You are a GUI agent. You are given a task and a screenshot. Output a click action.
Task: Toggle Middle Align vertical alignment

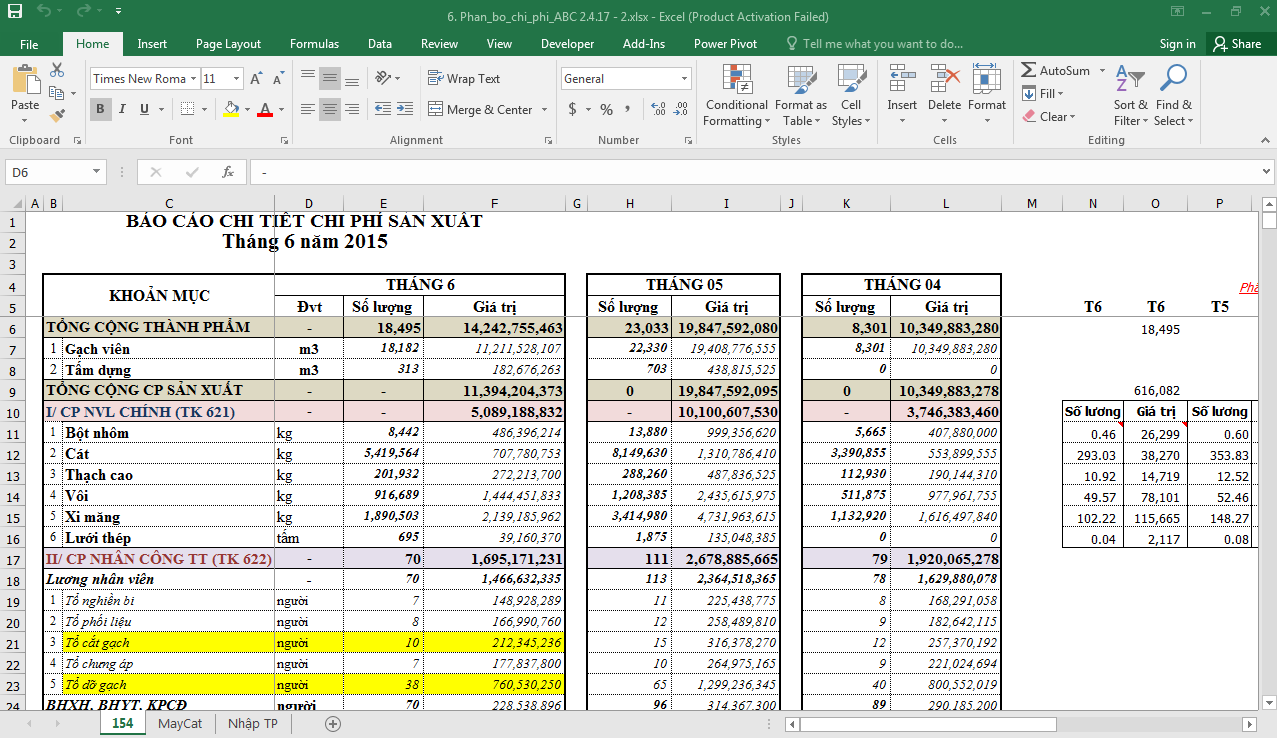[x=330, y=78]
